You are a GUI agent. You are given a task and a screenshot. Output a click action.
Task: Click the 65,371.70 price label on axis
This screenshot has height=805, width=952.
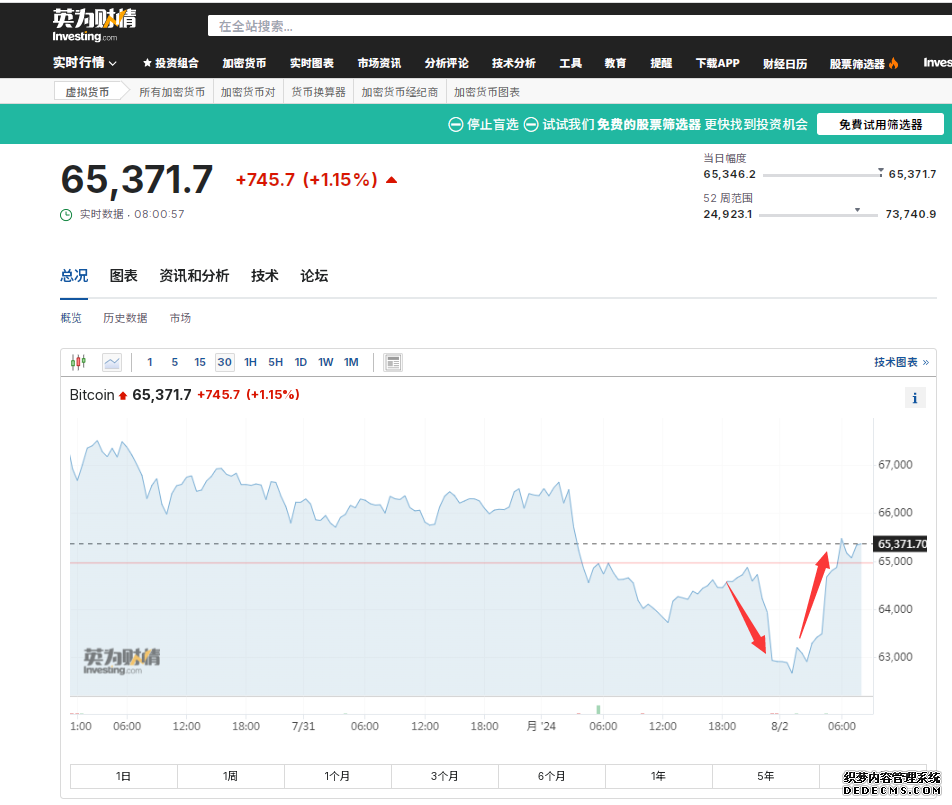(900, 544)
